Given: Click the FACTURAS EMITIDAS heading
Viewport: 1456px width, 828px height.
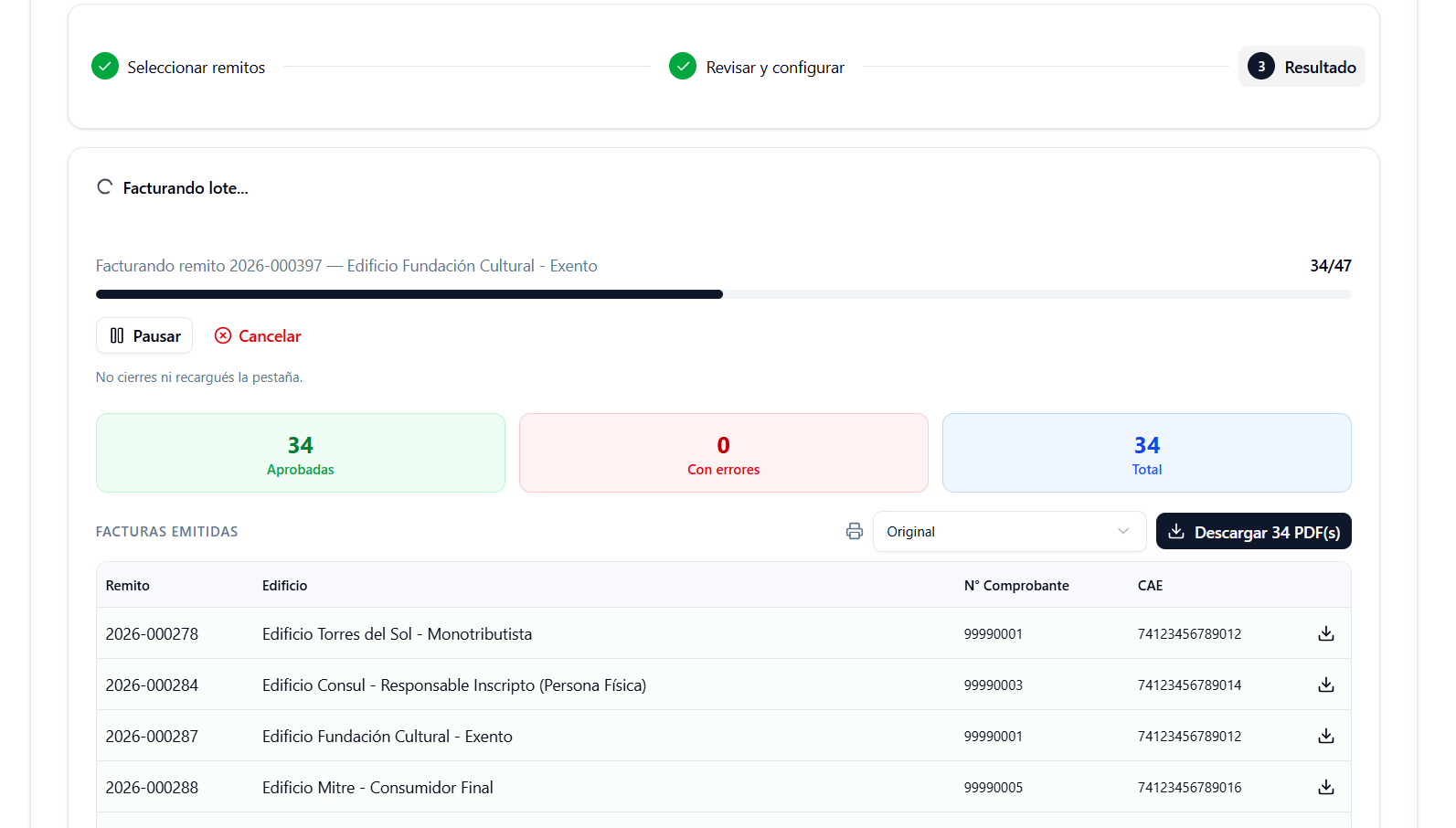Looking at the screenshot, I should click(166, 532).
